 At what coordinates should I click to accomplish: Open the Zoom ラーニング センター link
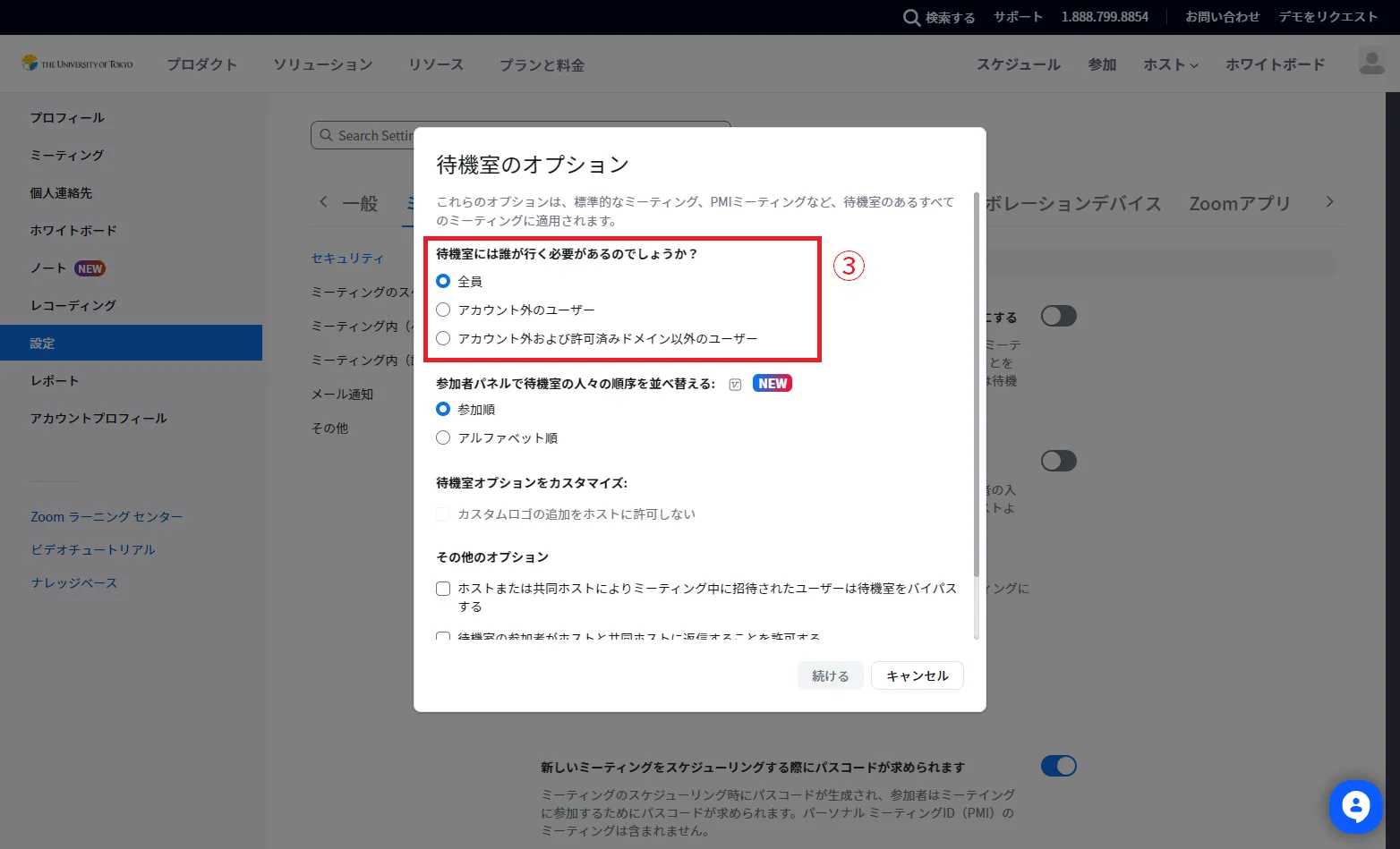click(x=107, y=517)
